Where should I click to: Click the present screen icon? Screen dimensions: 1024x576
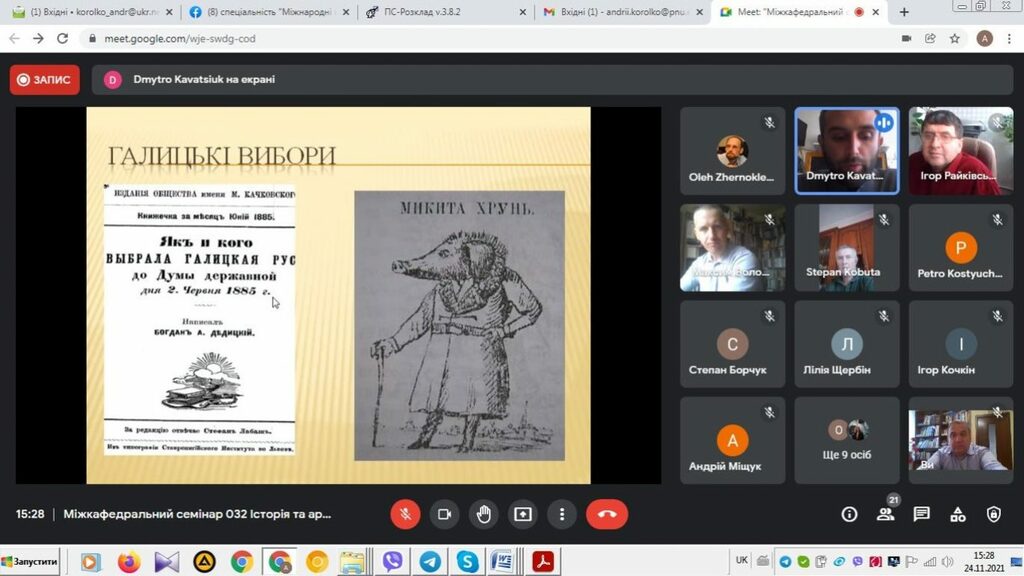pyautogui.click(x=523, y=514)
